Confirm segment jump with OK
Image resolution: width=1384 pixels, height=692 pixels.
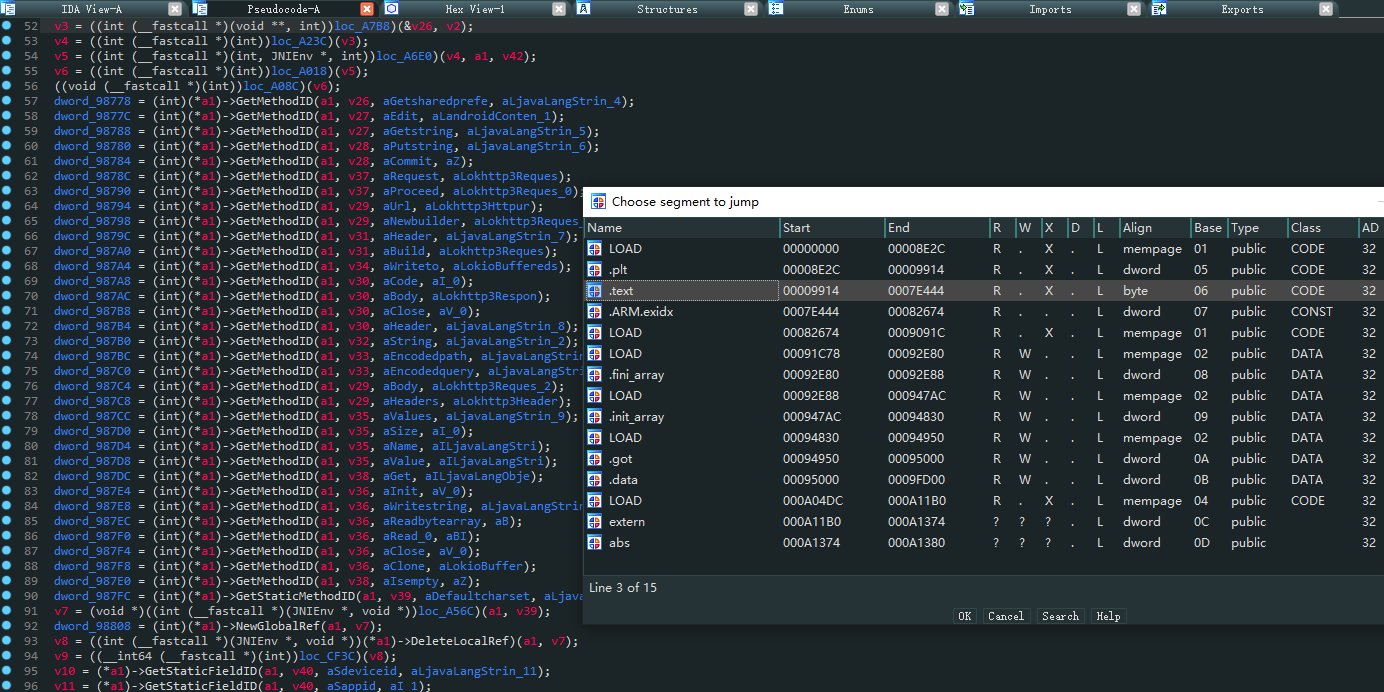(965, 616)
